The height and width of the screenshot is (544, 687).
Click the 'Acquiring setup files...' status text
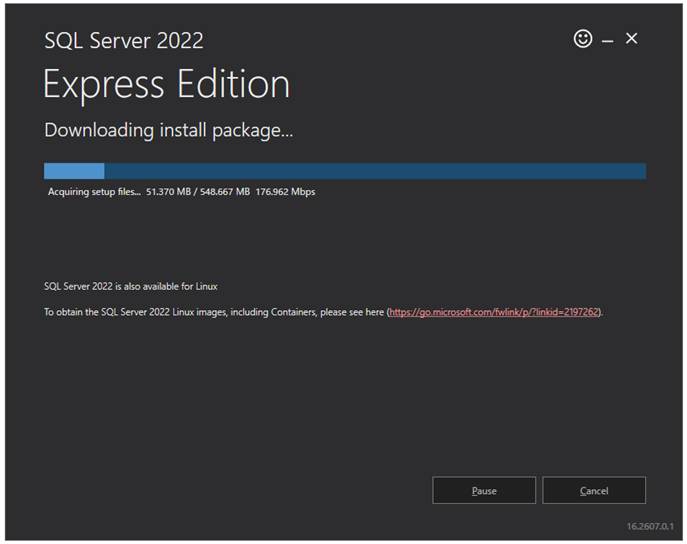coord(94,192)
